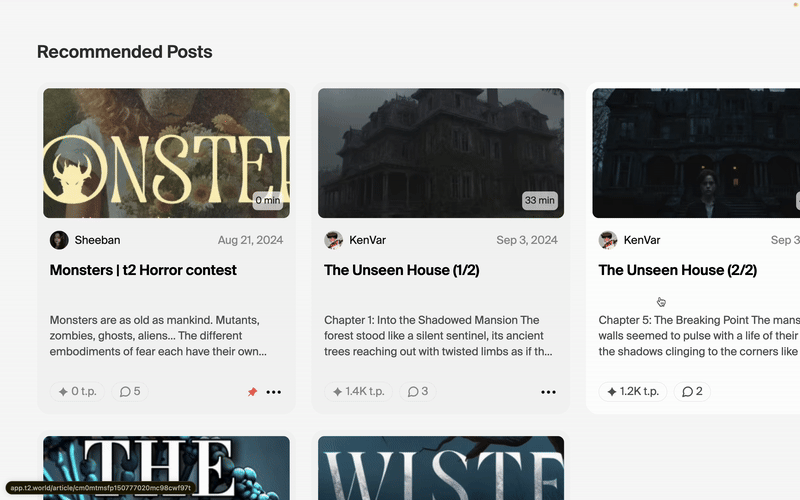Screen dimensions: 800x500
Task: Click the 2 comments badge on The Unseen House (2/2)
Action: pos(692,391)
